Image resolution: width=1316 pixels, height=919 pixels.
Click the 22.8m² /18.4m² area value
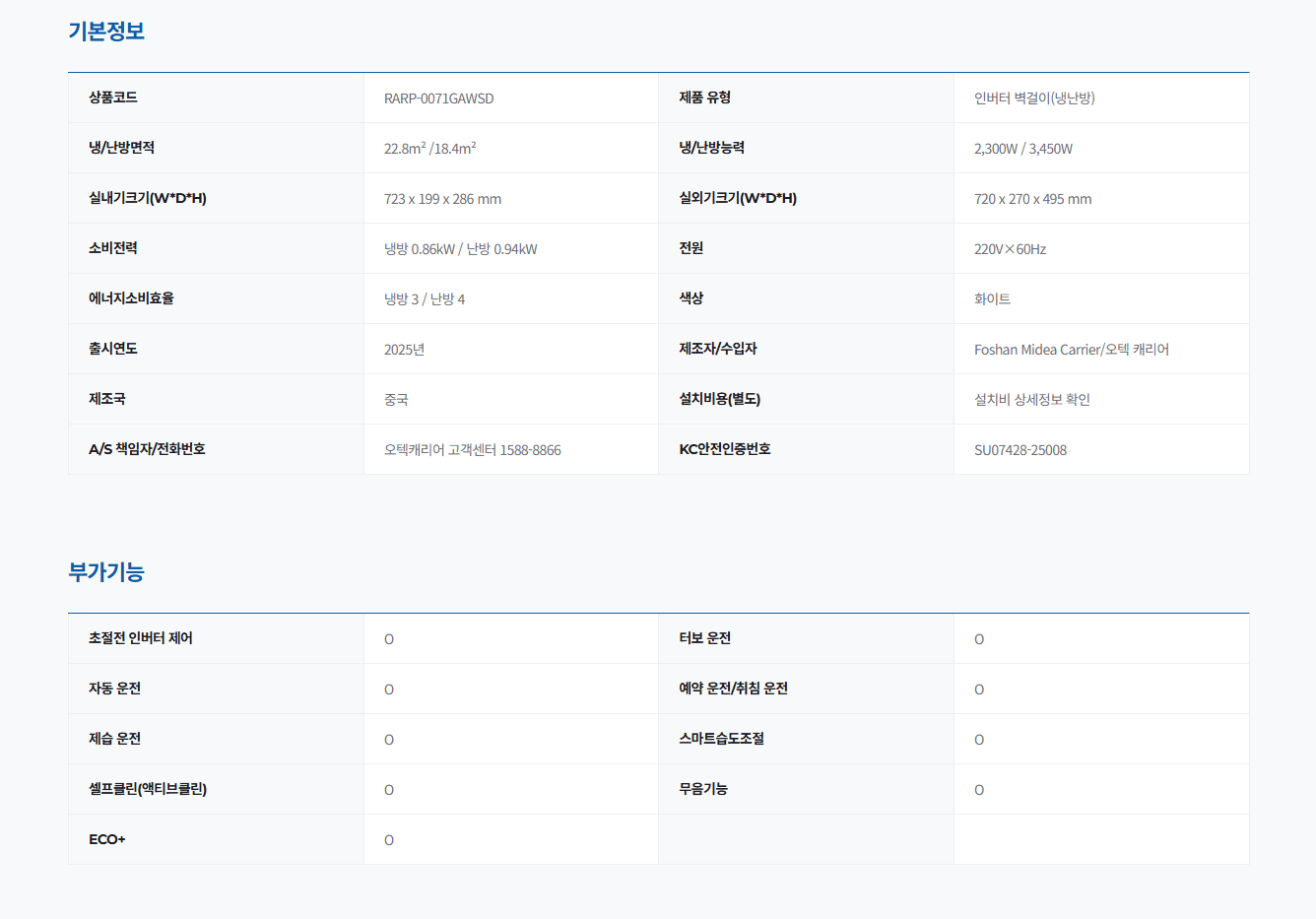[429, 149]
